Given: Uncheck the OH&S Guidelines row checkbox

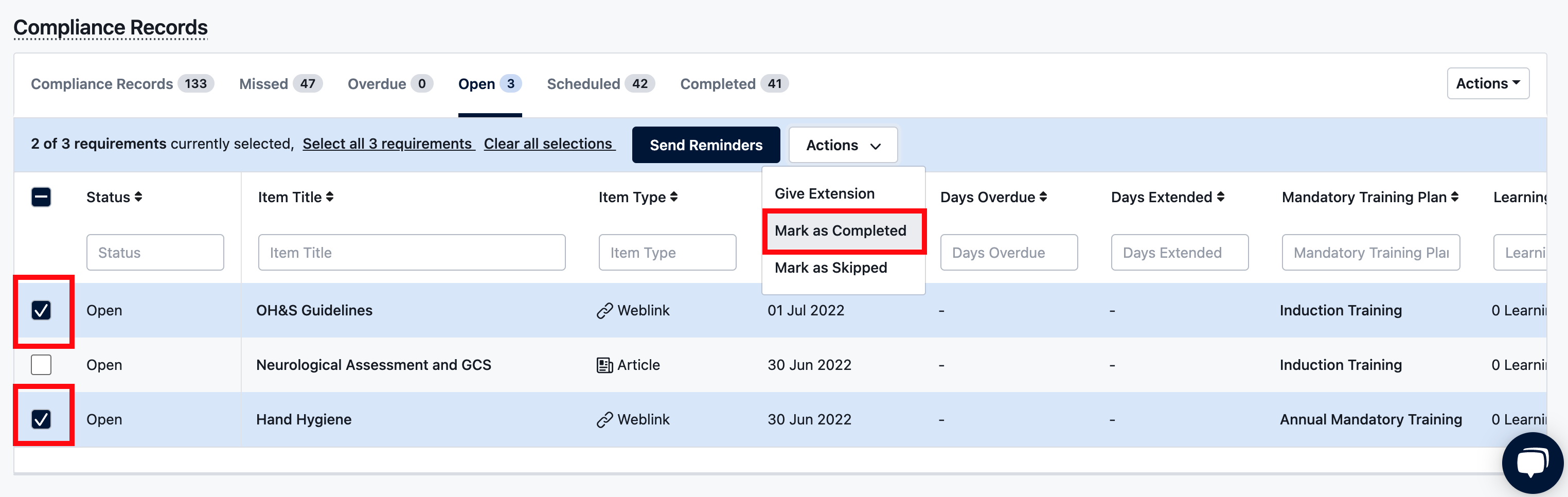Looking at the screenshot, I should tap(41, 310).
